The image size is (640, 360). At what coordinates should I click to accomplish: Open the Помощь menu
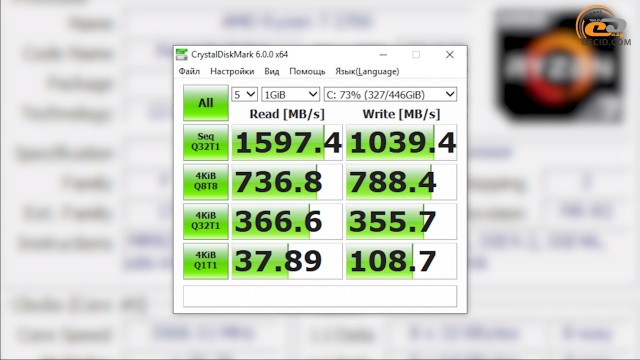307,71
